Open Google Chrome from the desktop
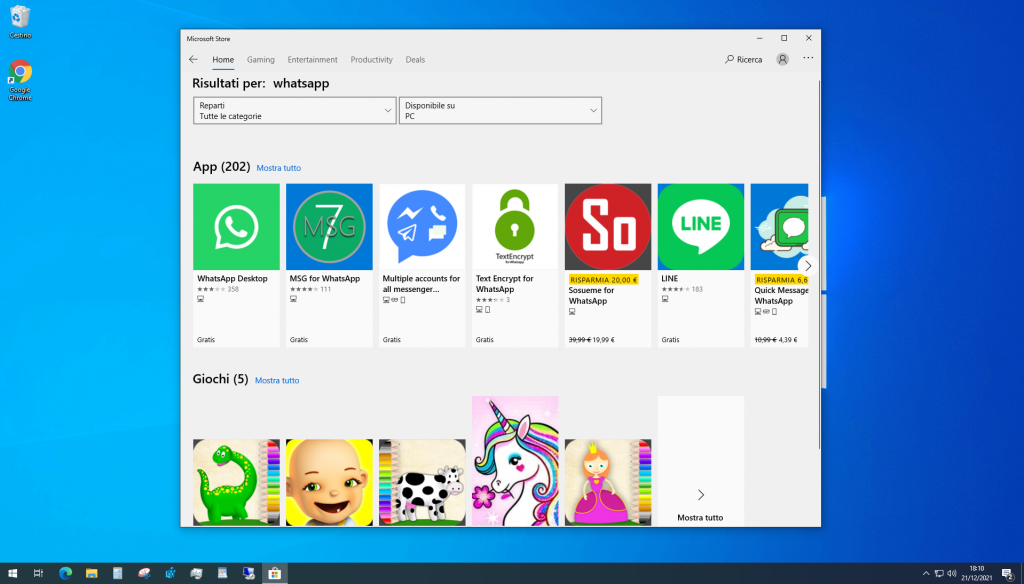The height and width of the screenshot is (584, 1024). pyautogui.click(x=20, y=80)
